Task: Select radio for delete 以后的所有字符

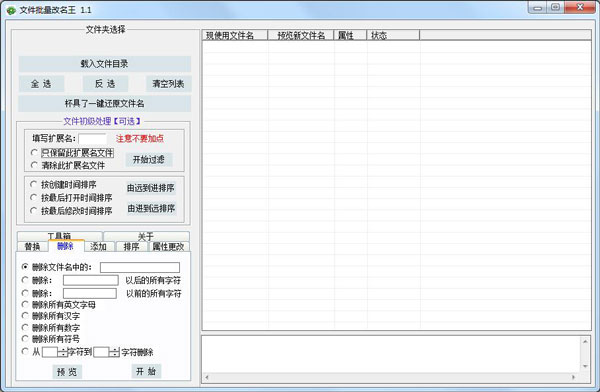Action: click(x=25, y=280)
